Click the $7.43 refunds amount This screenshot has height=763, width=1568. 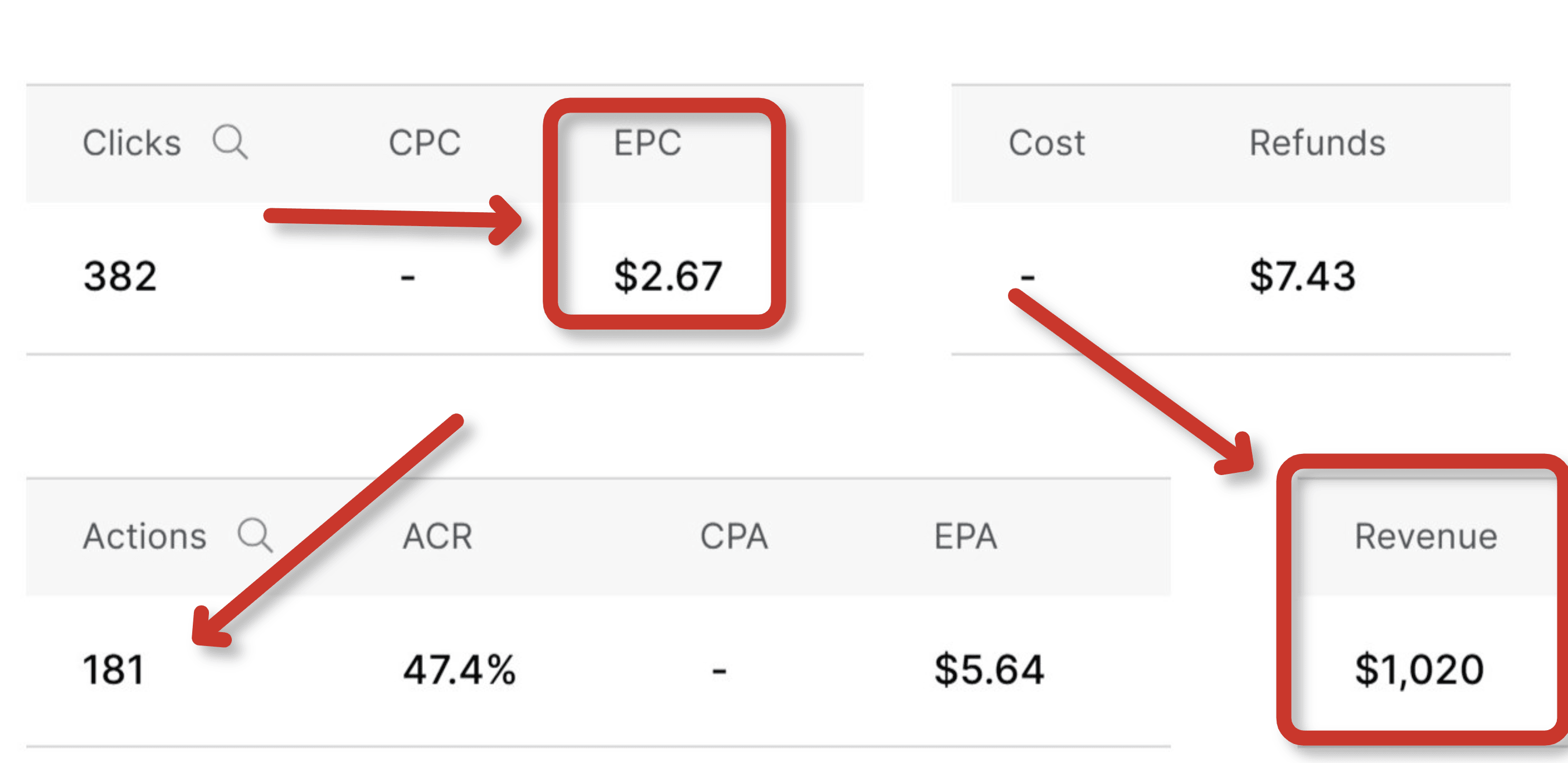coord(1303,276)
